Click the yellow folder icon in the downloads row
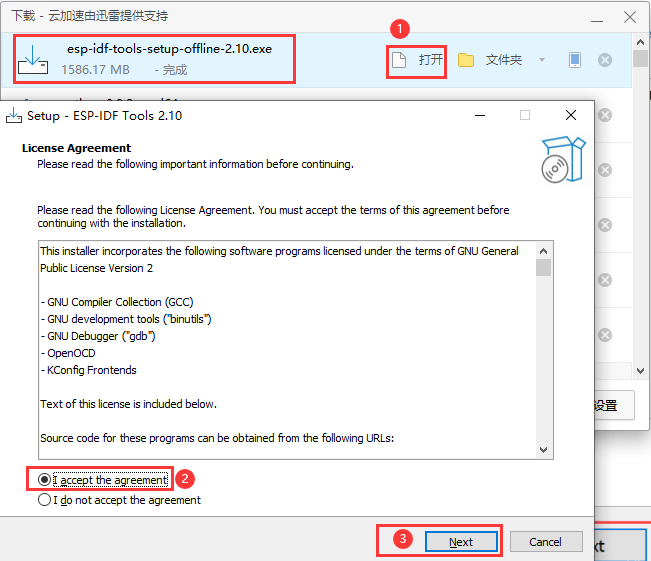 click(x=466, y=60)
